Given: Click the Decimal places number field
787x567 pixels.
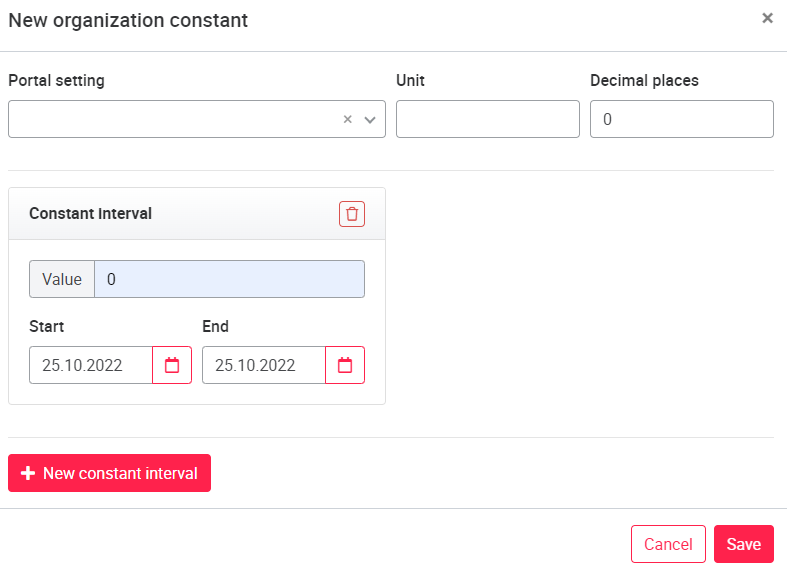Looking at the screenshot, I should click(x=681, y=119).
